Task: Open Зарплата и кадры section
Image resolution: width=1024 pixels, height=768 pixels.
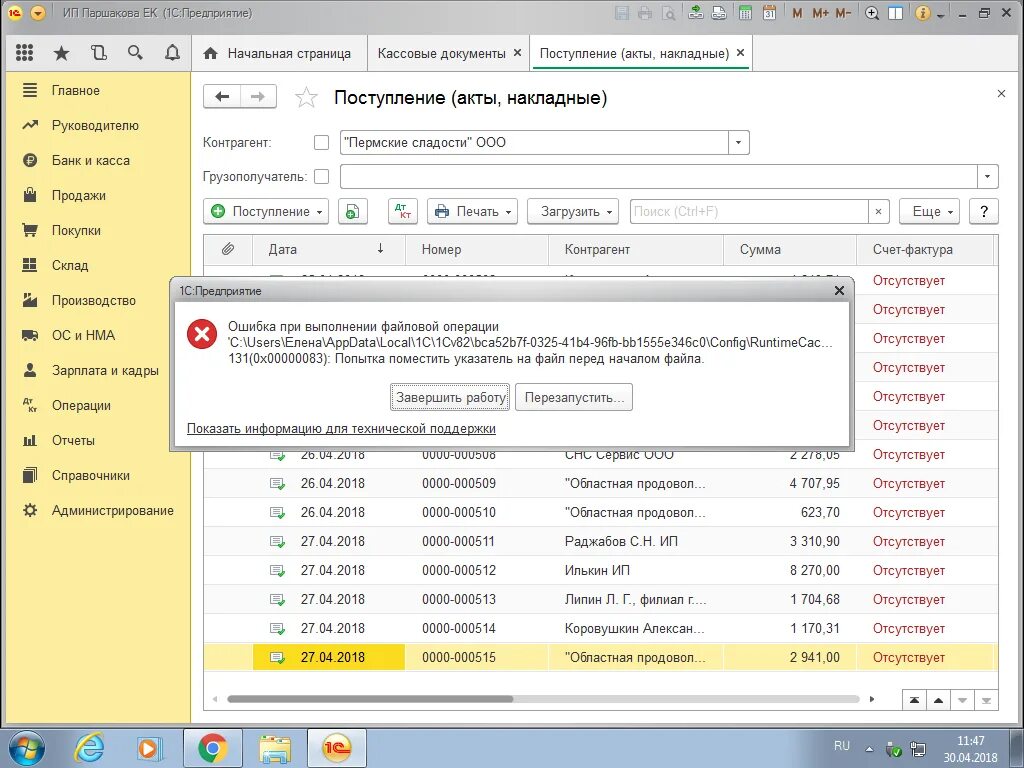Action: pos(105,370)
